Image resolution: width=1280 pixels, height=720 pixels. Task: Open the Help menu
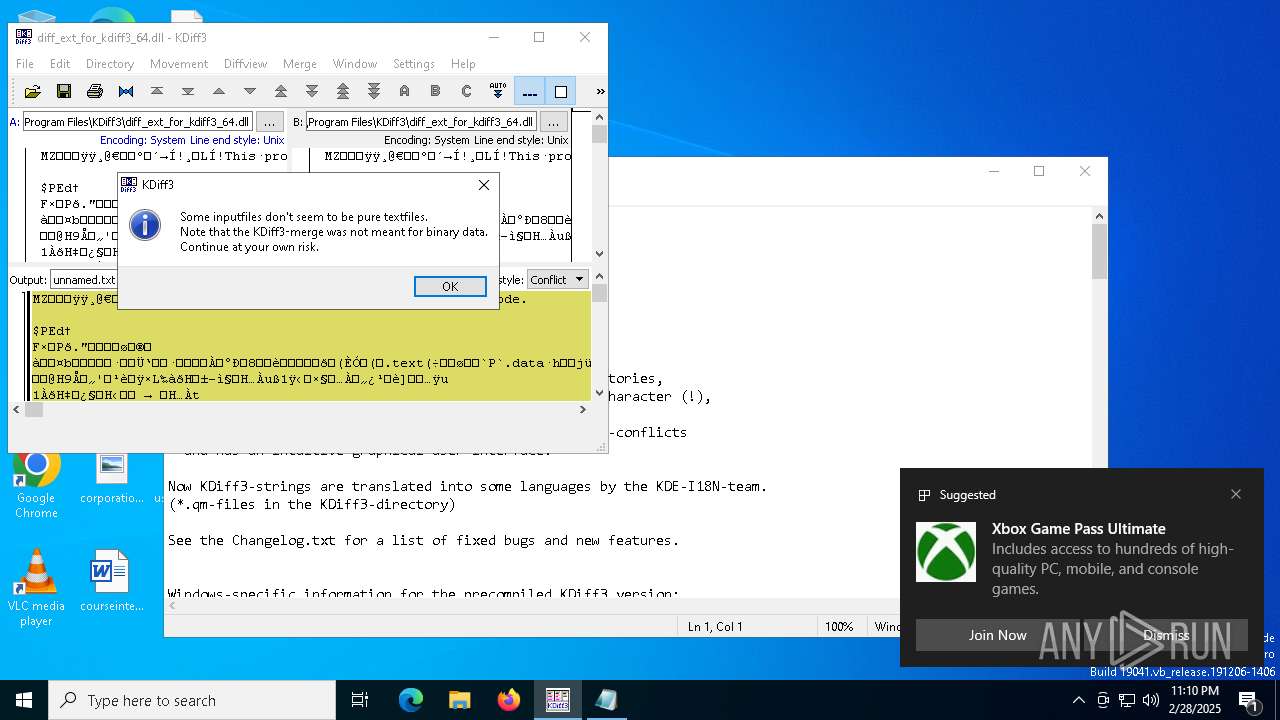coord(463,63)
